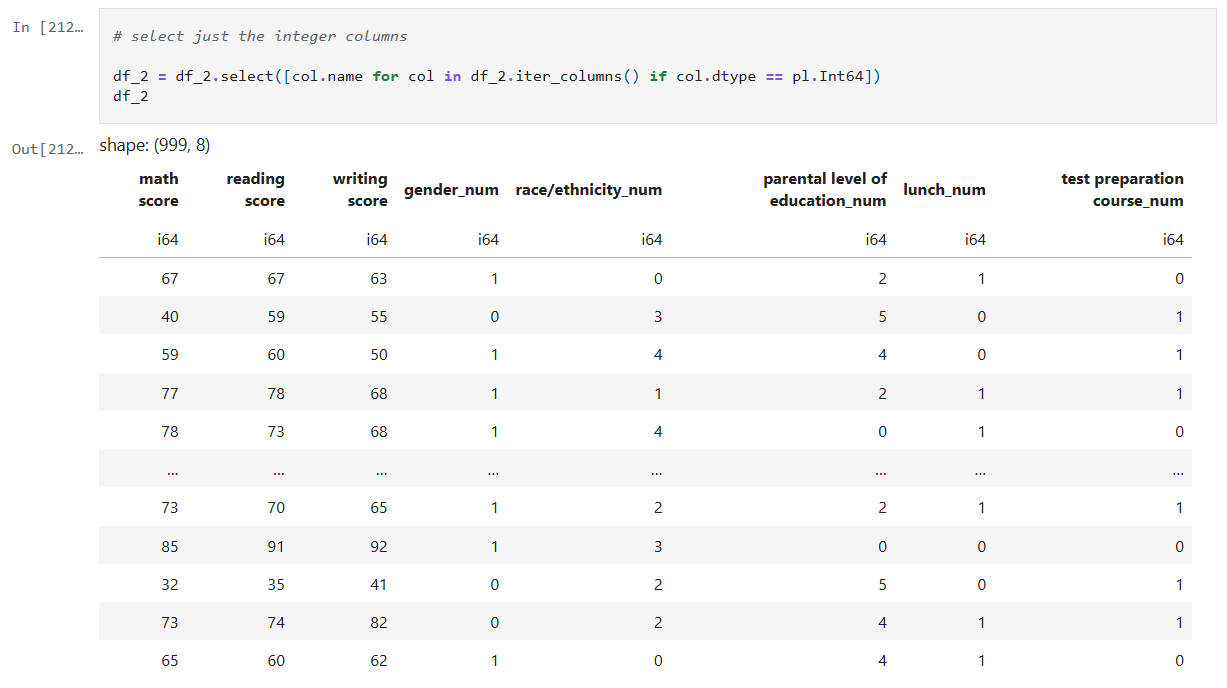Image resolution: width=1227 pixels, height=688 pixels.
Task: Click the parental level of education_num header
Action: [x=825, y=190]
